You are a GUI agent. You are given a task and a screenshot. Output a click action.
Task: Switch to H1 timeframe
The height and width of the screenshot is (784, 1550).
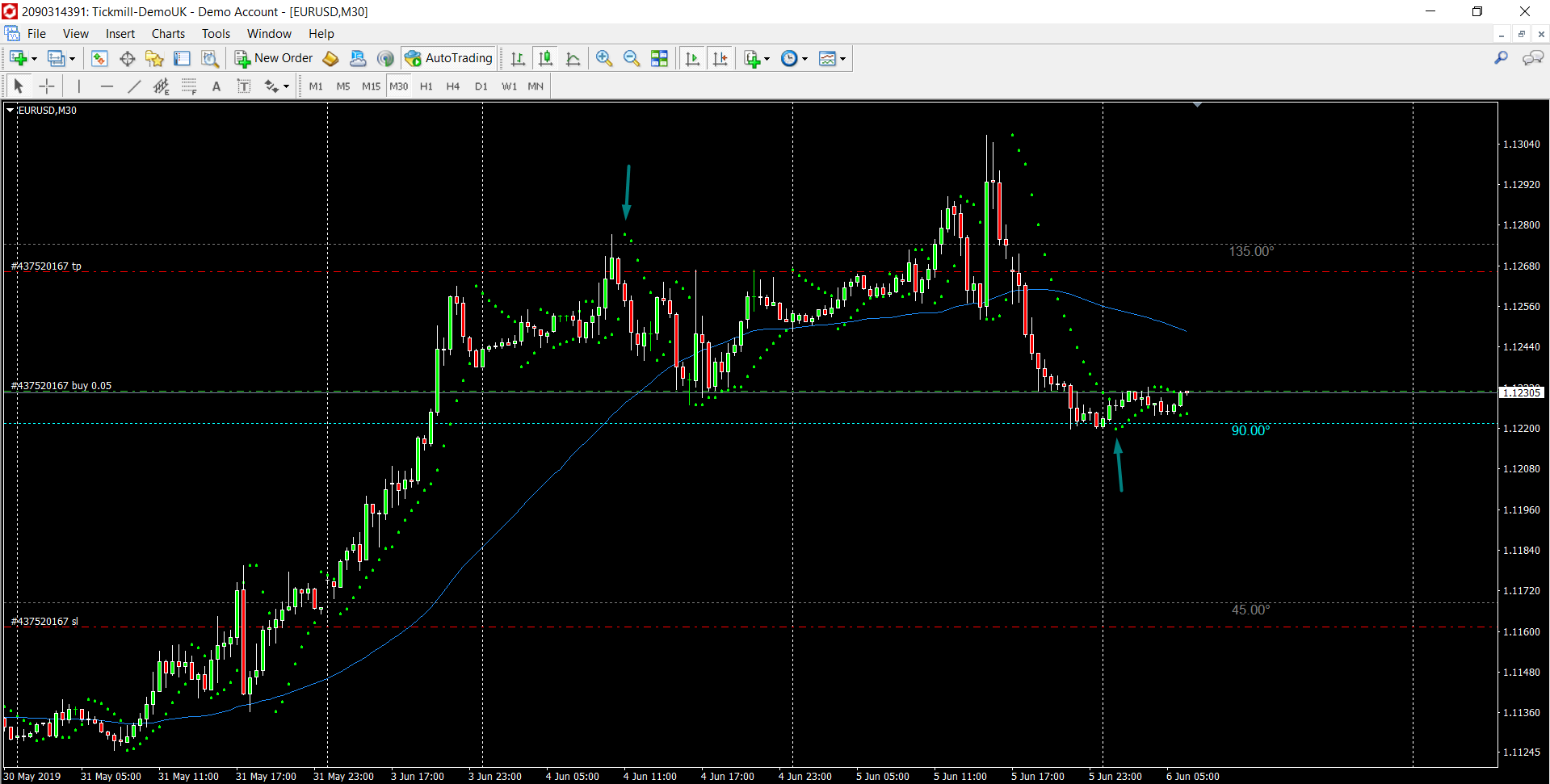(426, 86)
